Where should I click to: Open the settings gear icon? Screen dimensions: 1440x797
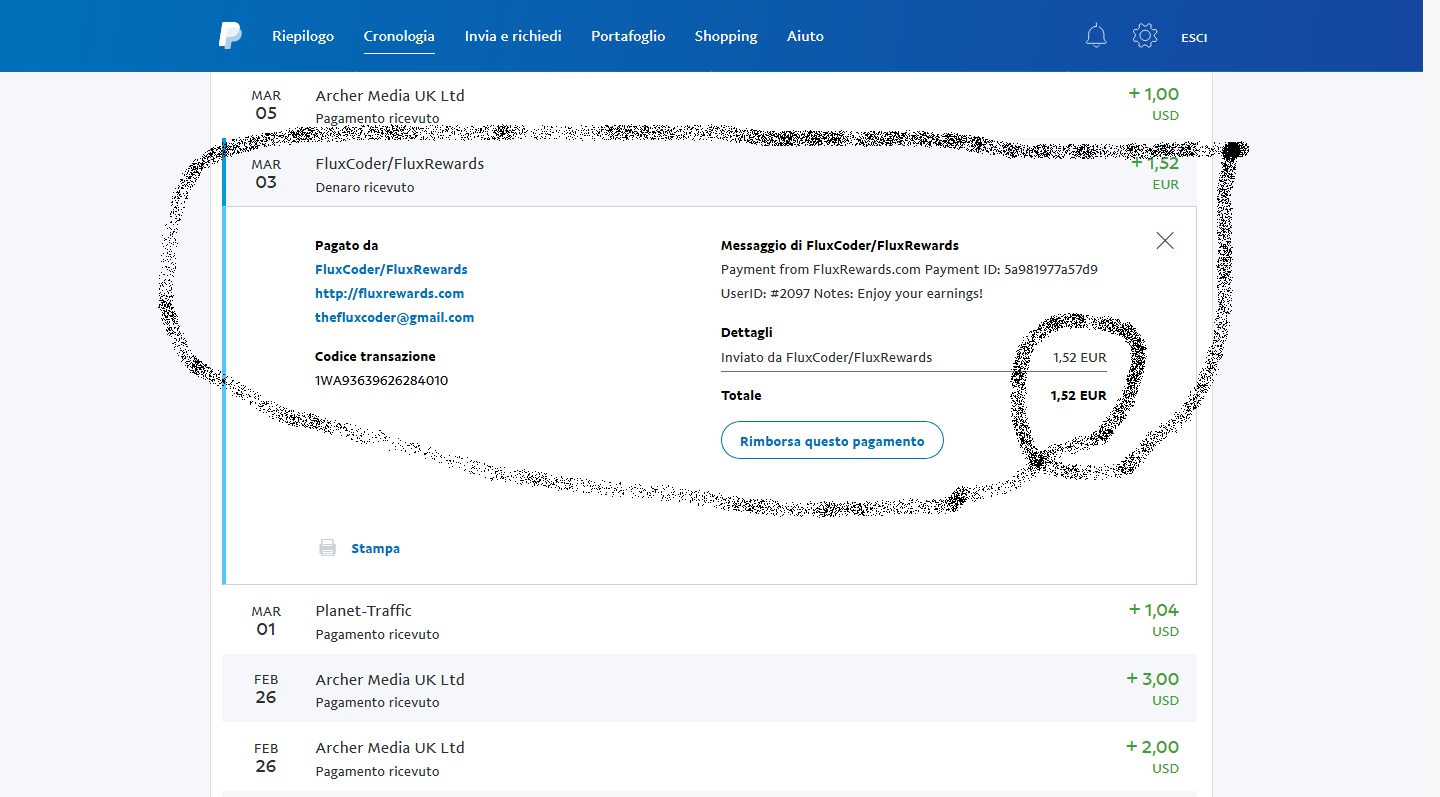(1145, 36)
